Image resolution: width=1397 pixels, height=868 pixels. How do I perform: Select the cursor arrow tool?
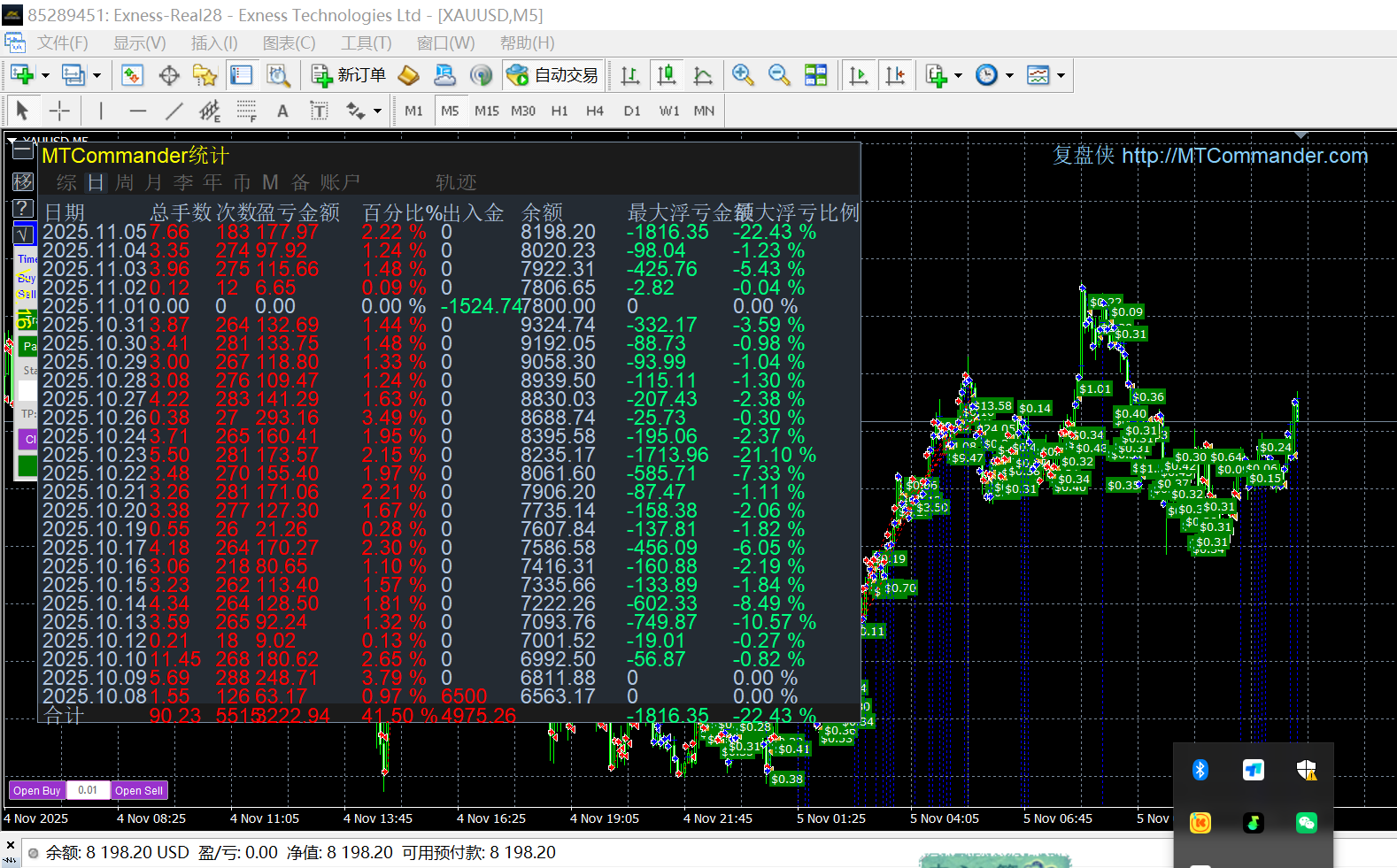tap(22, 111)
